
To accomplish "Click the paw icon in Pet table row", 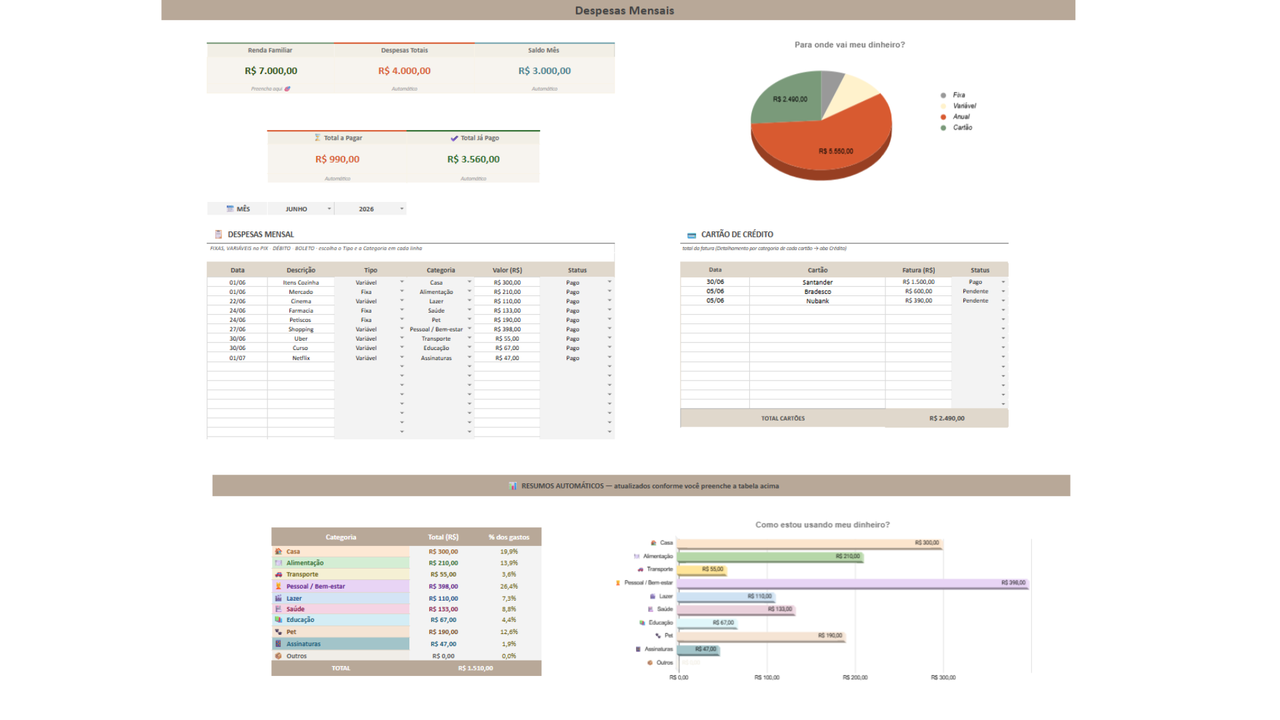I will pyautogui.click(x=279, y=632).
